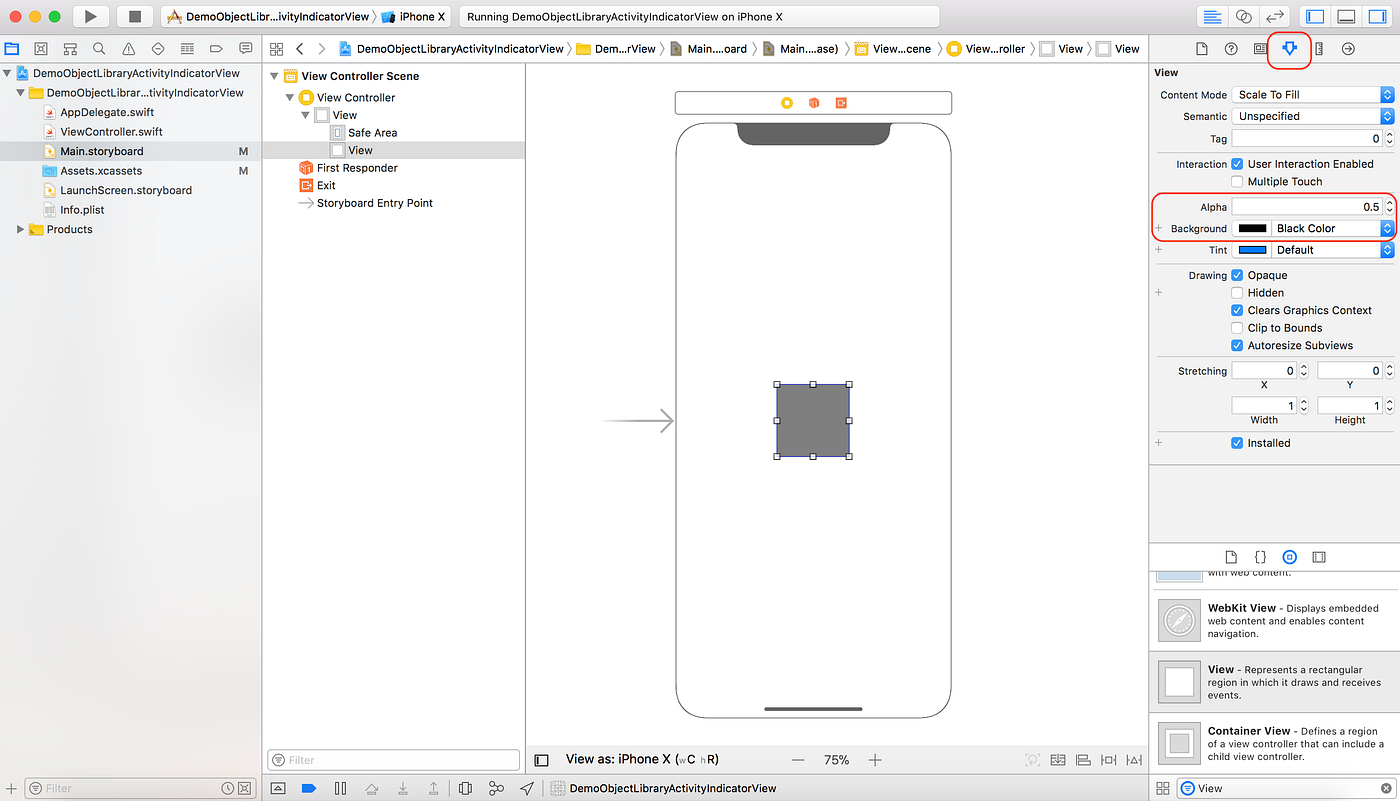This screenshot has width=1400, height=801.
Task: Open the Debug navigator icon
Action: coord(187,48)
